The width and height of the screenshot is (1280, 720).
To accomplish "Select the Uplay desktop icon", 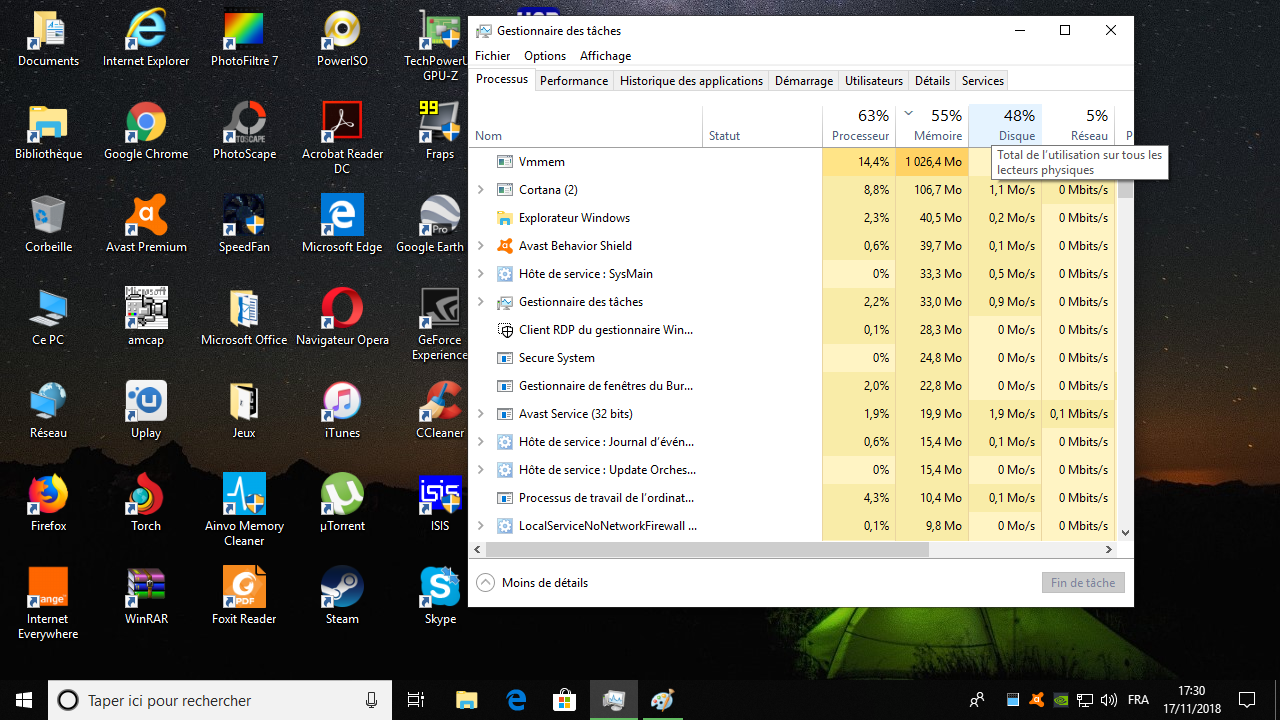I will pyautogui.click(x=146, y=412).
